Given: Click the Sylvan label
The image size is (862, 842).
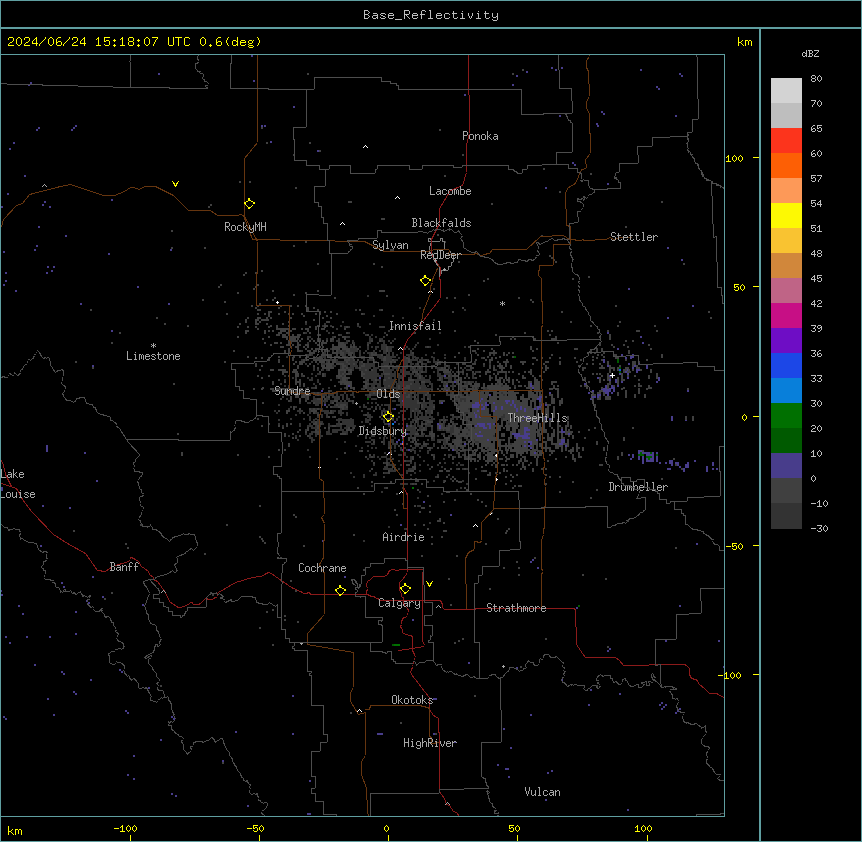Looking at the screenshot, I should coord(390,245).
